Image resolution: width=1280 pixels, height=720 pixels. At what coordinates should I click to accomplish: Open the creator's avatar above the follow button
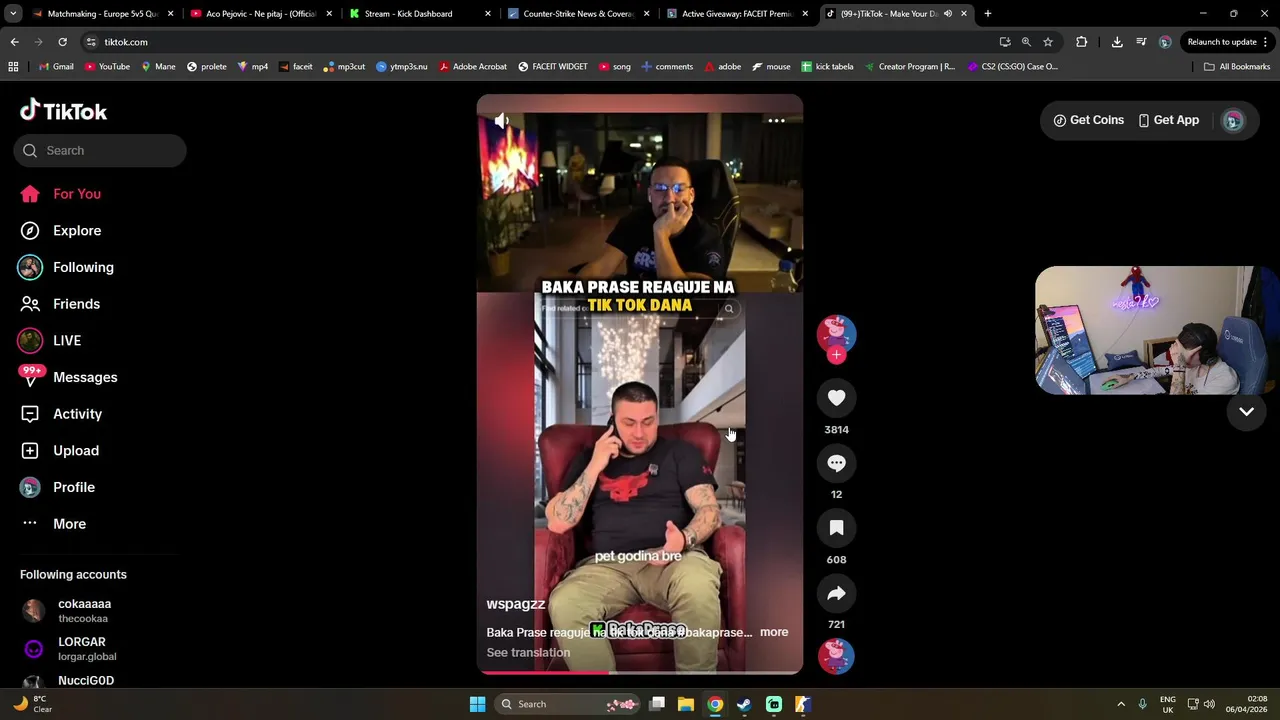pos(836,332)
